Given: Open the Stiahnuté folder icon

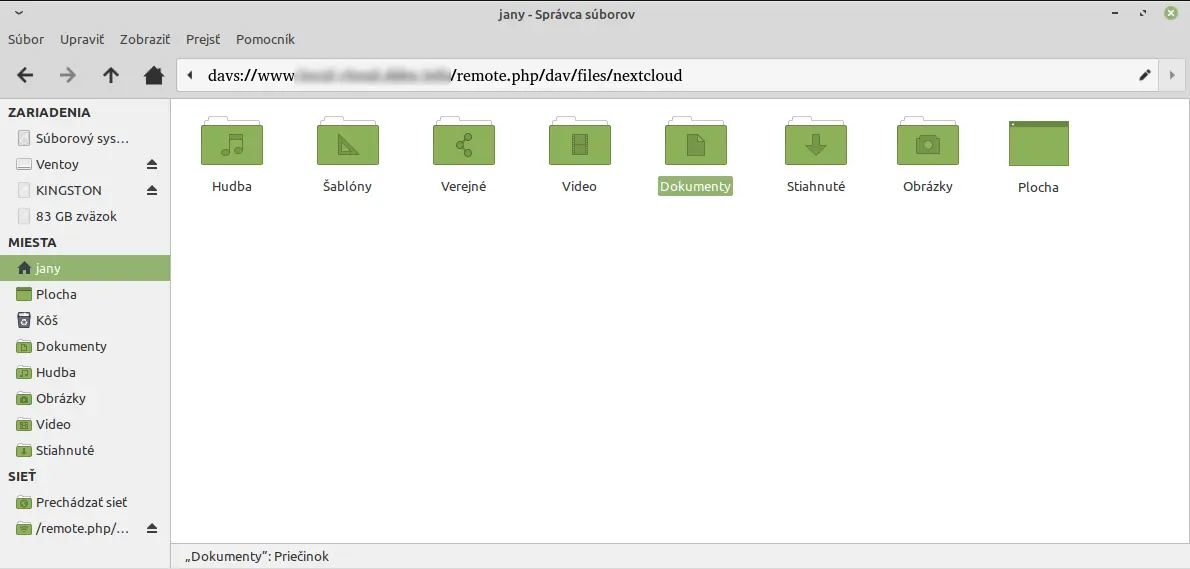Looking at the screenshot, I should [x=816, y=141].
